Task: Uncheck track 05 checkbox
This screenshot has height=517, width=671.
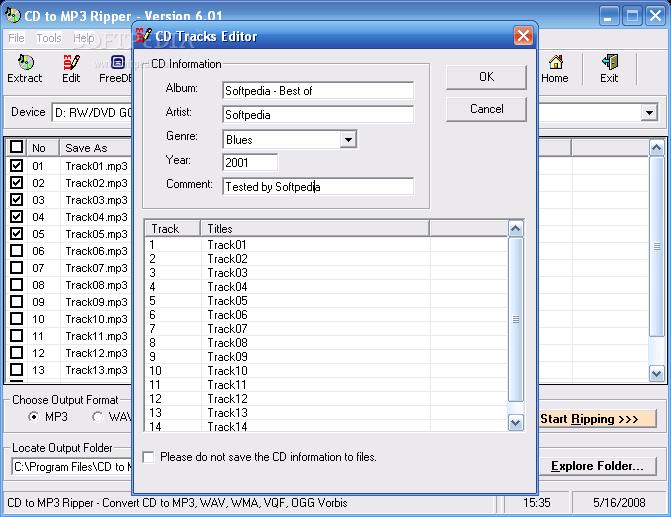Action: [x=16, y=234]
